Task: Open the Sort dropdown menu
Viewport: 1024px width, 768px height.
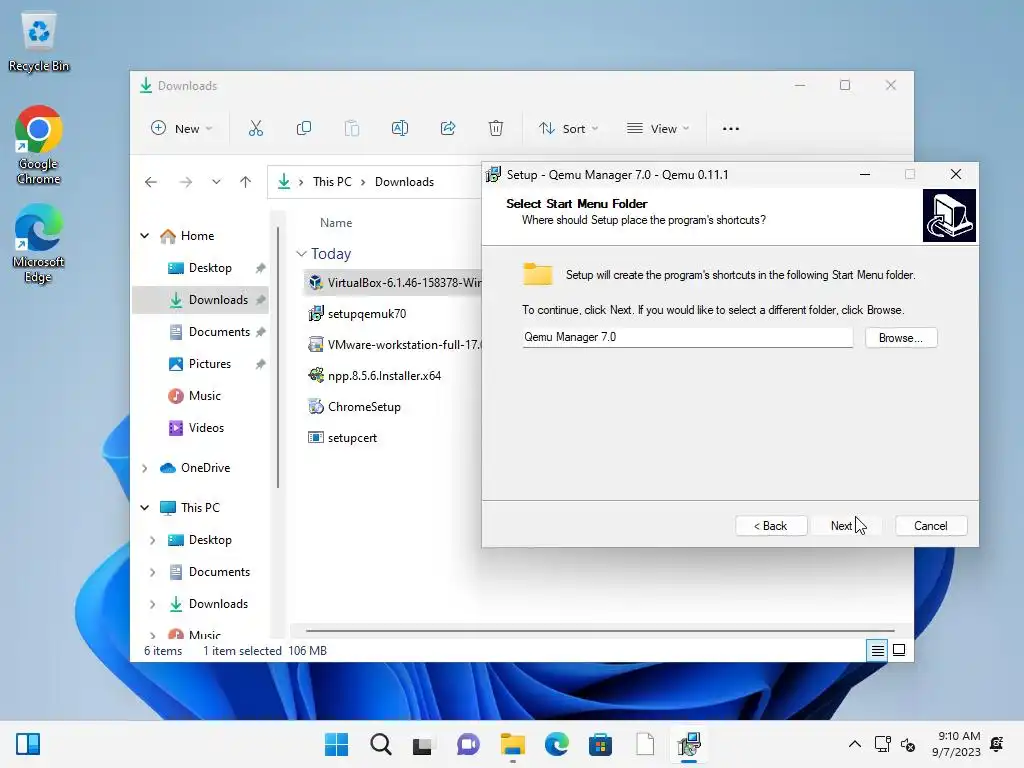Action: [x=568, y=129]
